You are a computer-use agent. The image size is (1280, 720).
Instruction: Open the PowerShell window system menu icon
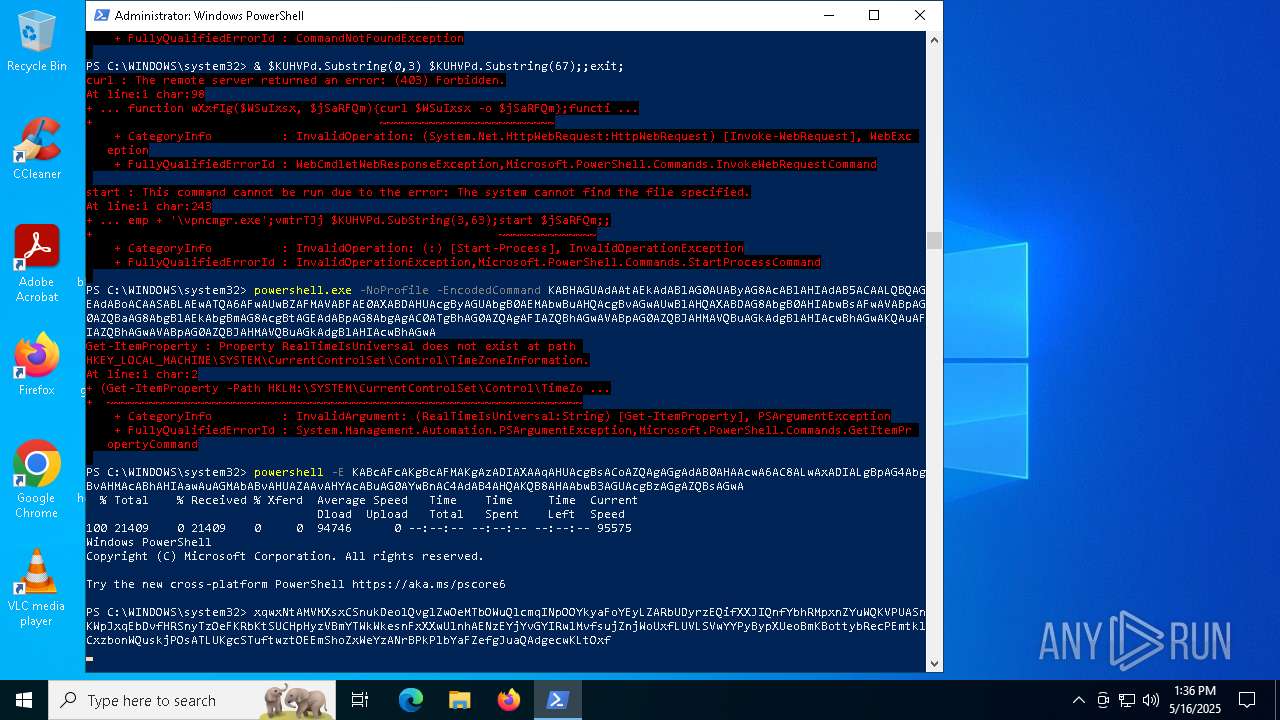tap(101, 15)
